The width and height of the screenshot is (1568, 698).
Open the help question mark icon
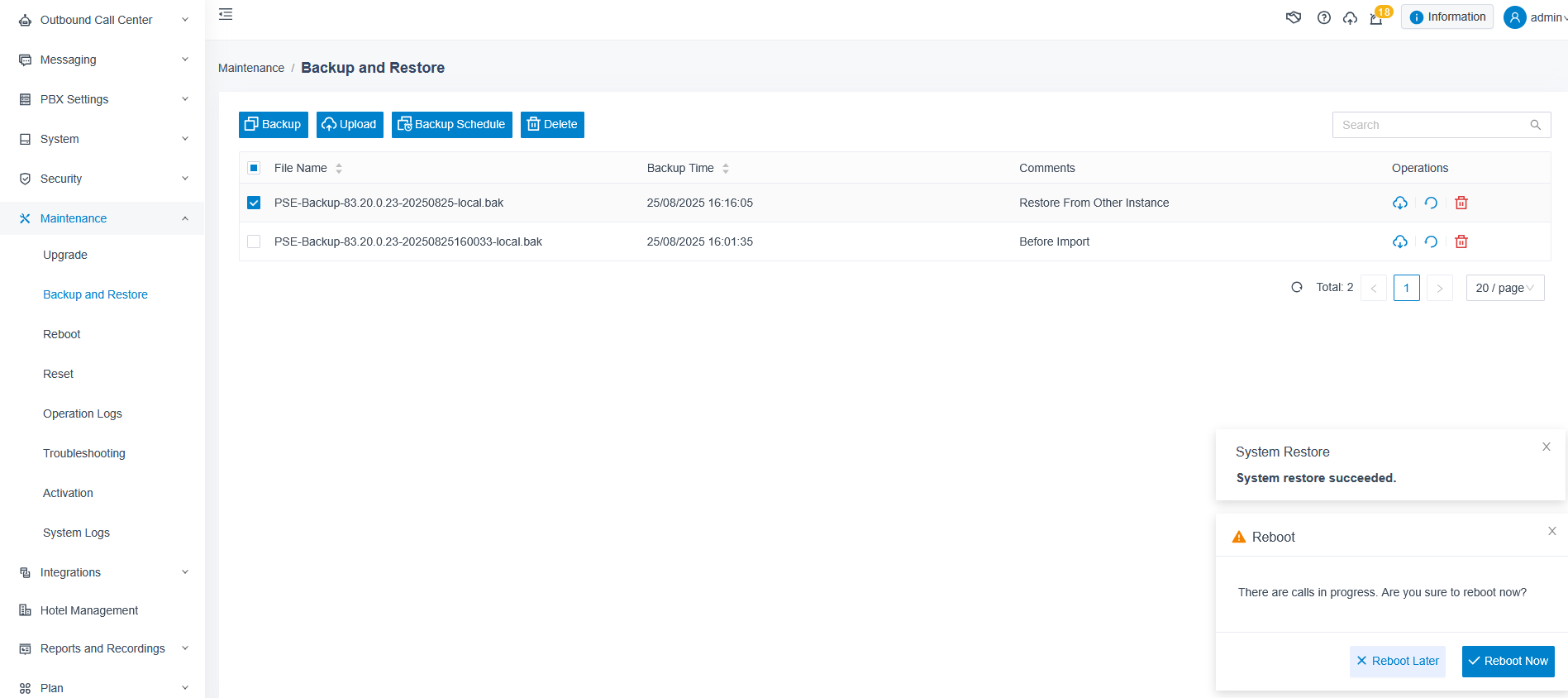coord(1323,17)
